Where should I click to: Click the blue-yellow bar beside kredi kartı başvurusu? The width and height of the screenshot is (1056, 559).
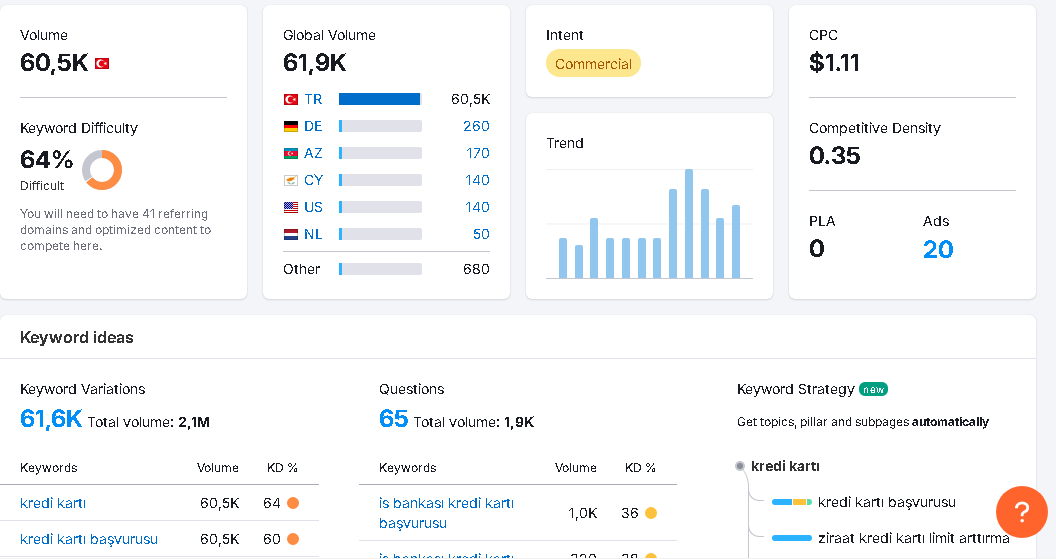click(x=791, y=502)
